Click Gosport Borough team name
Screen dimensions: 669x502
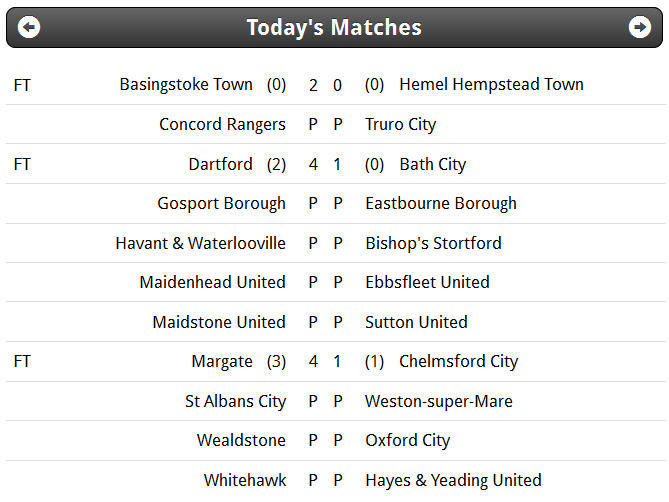pos(221,203)
